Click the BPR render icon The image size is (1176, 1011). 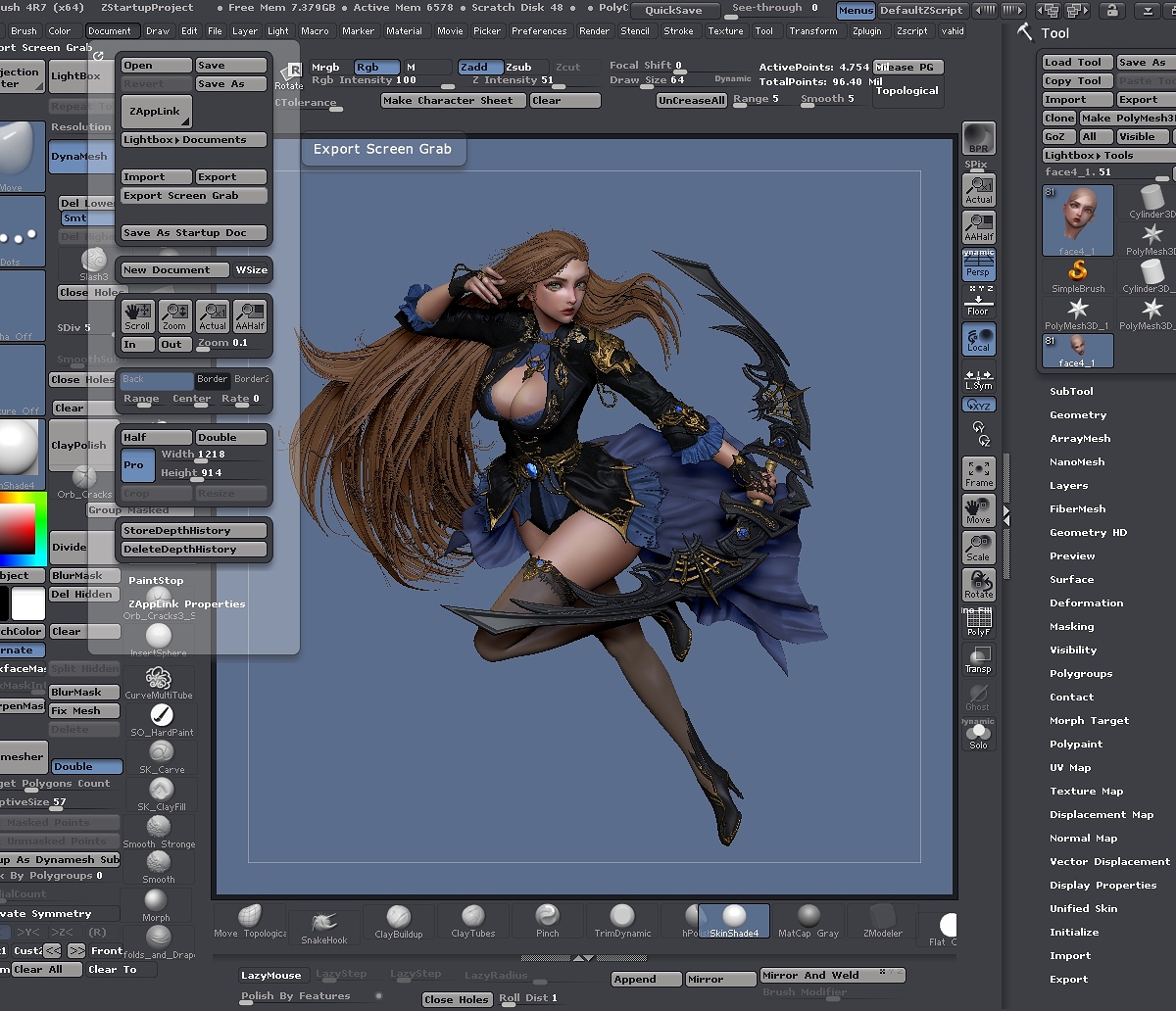[x=978, y=139]
